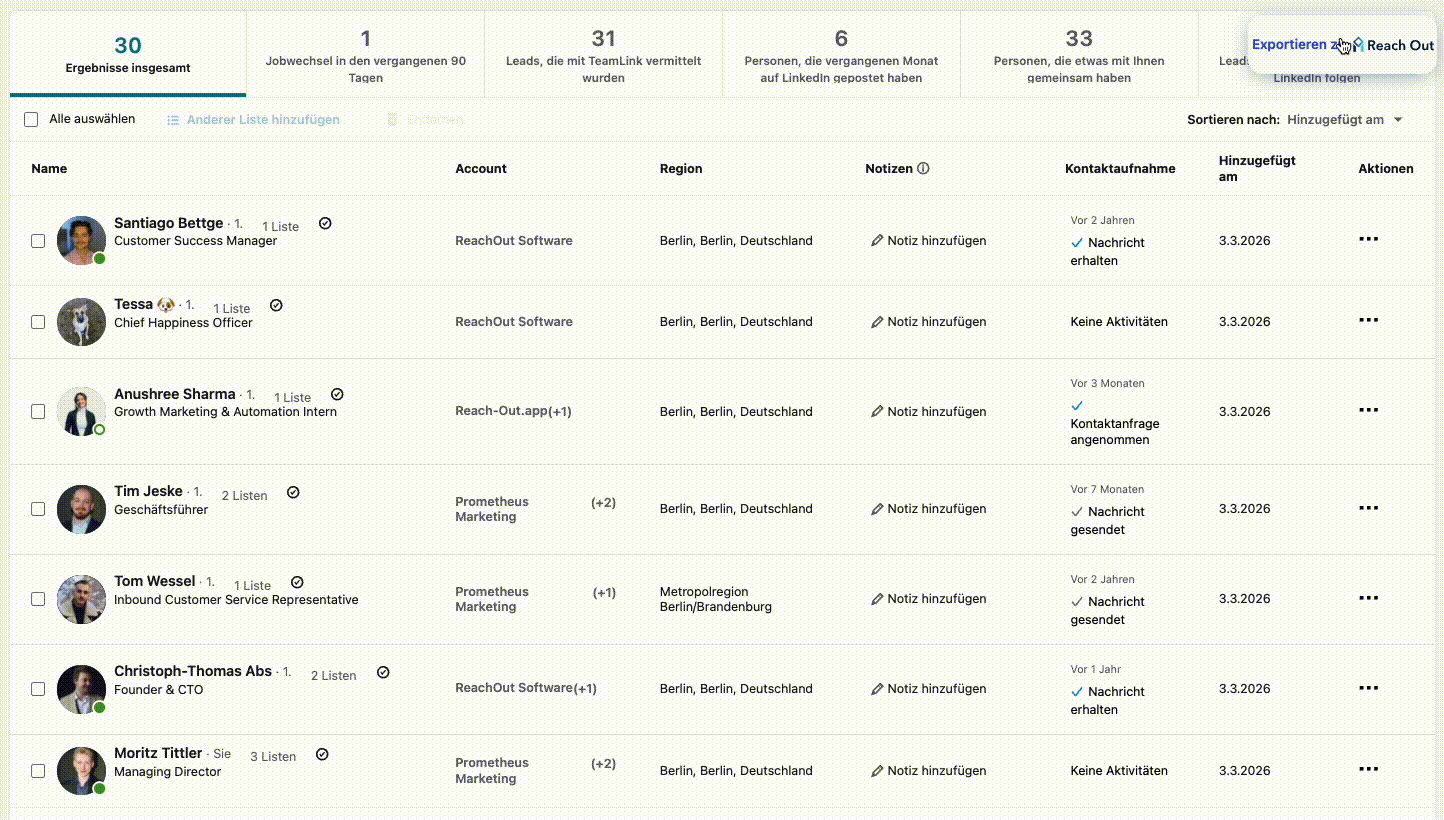
Task: Click three-dot actions icon for Tim Jeske
Action: (1368, 508)
